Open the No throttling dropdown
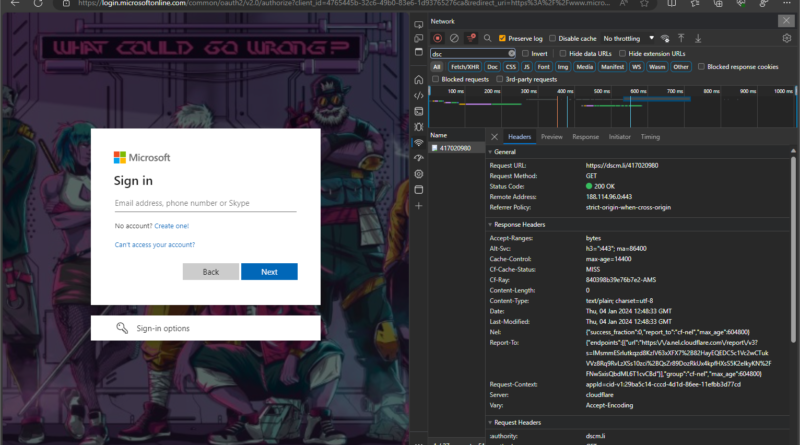 coord(628,38)
